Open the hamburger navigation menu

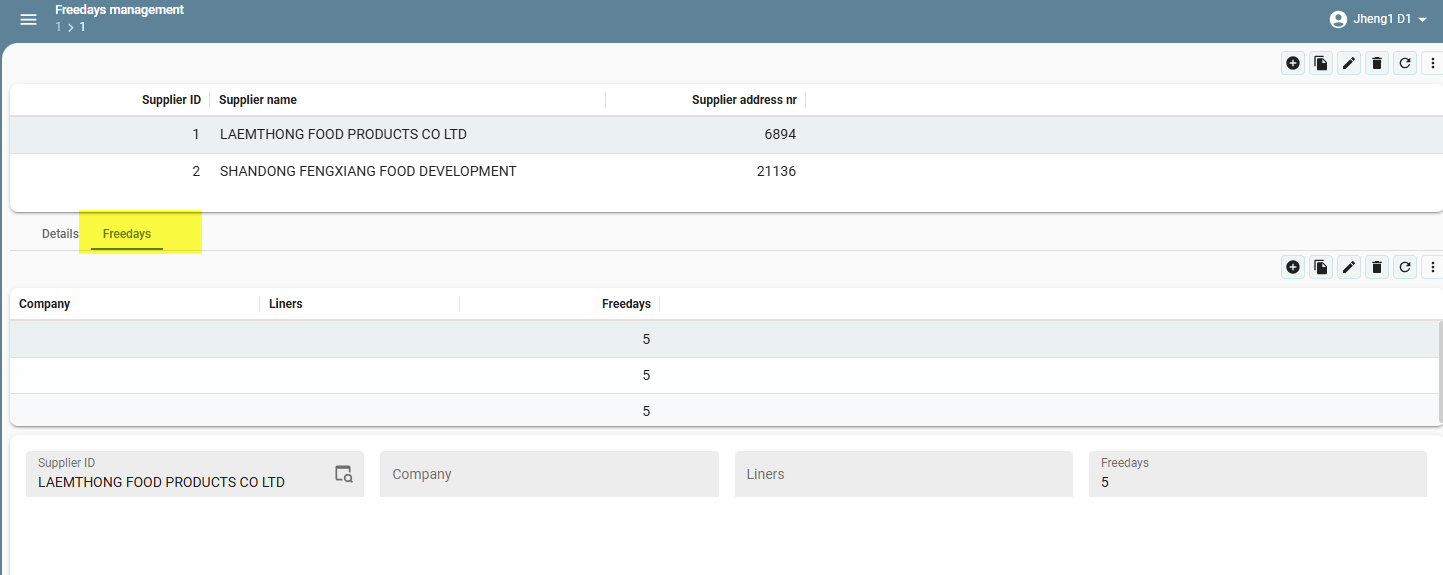point(28,20)
